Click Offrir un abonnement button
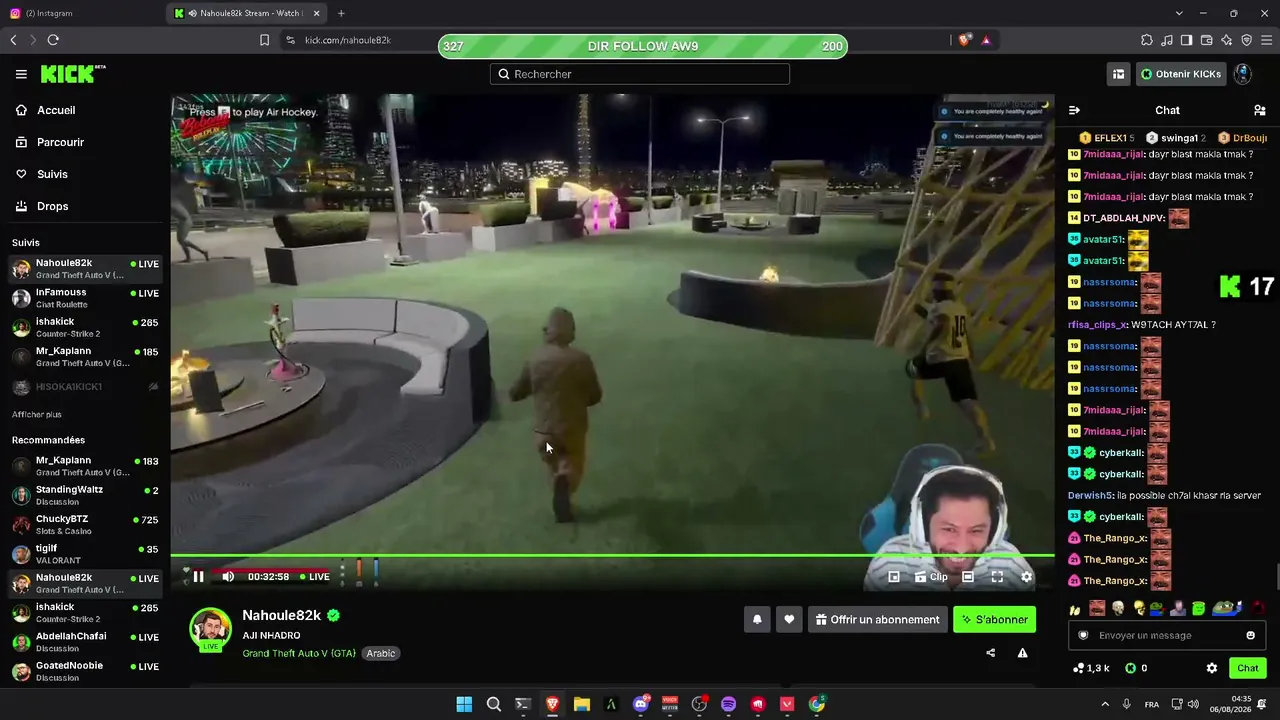Screen dimensions: 1280x720 (x=878, y=620)
